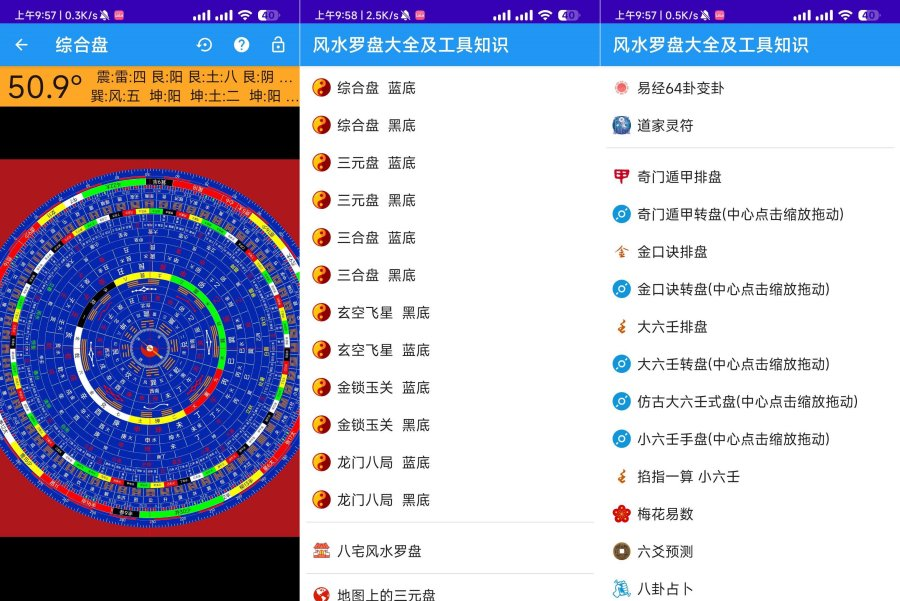This screenshot has height=601, width=900.
Task: Tap the yin-yang icon beside 龙门八局 黑底
Action: click(321, 499)
